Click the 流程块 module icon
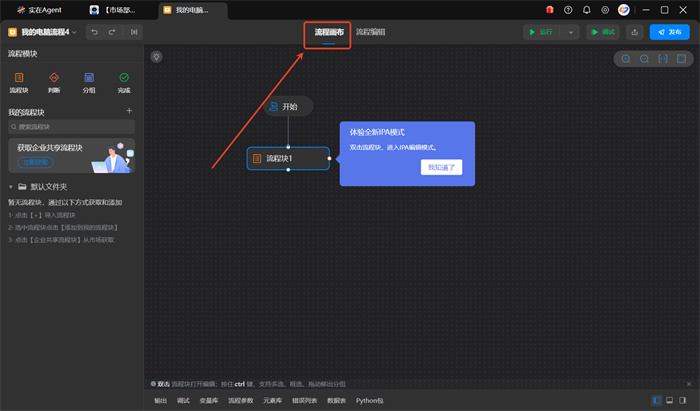This screenshot has width=700, height=411. (19, 79)
